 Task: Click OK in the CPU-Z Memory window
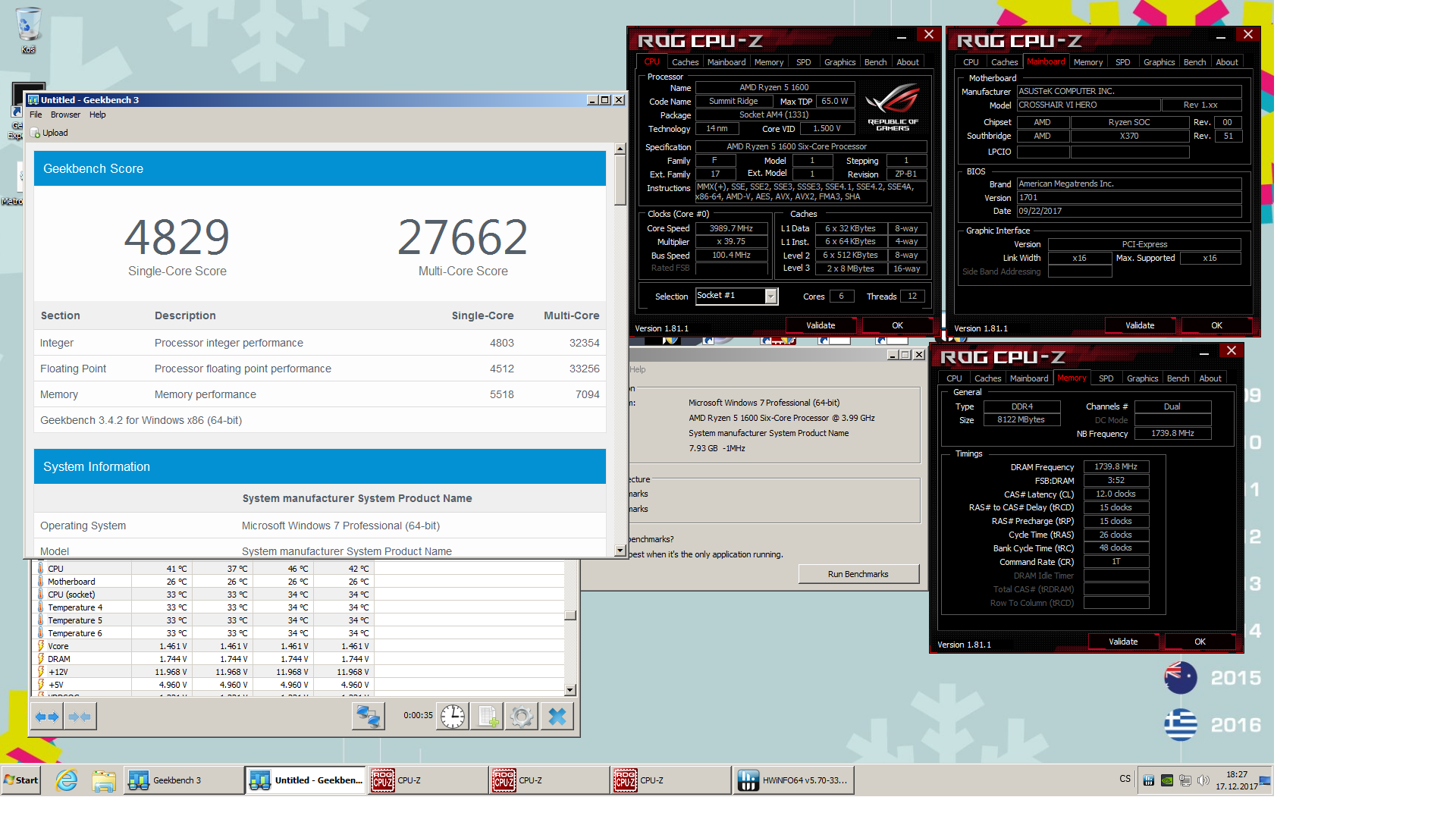(x=1200, y=642)
